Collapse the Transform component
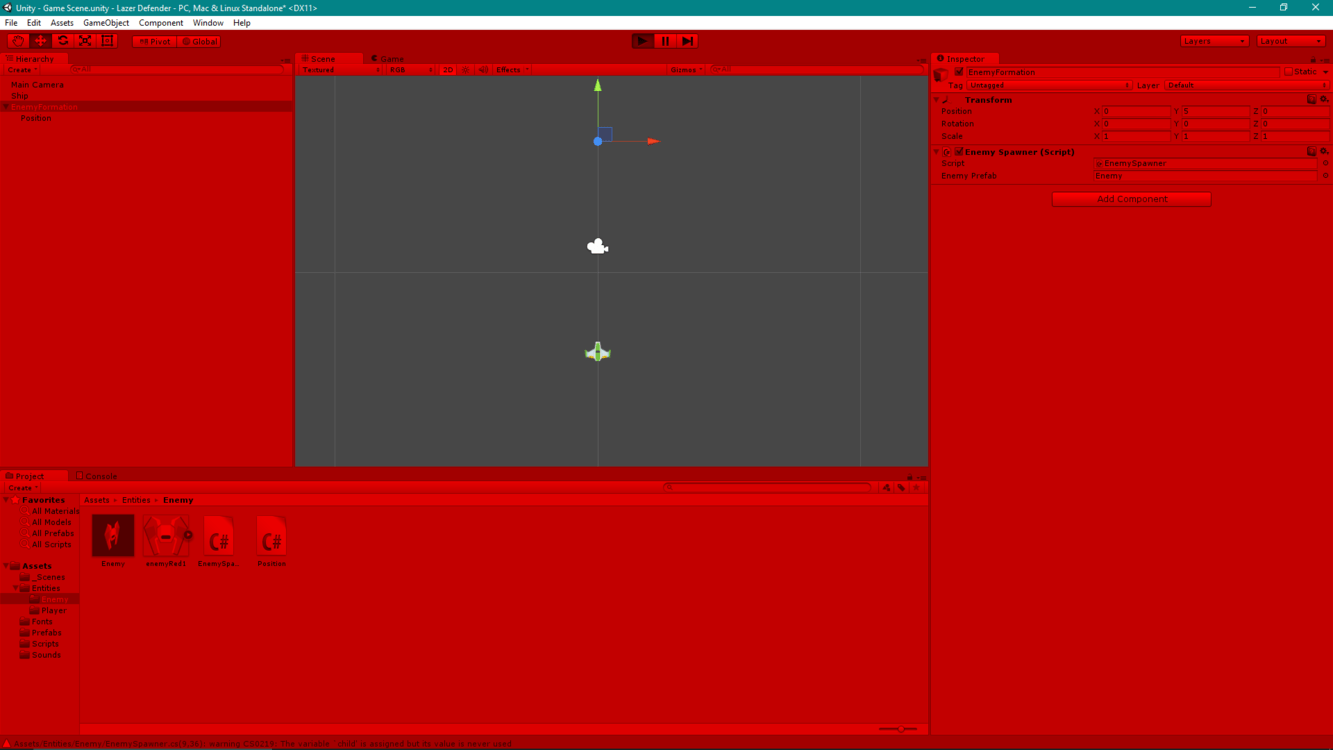 pyautogui.click(x=937, y=100)
